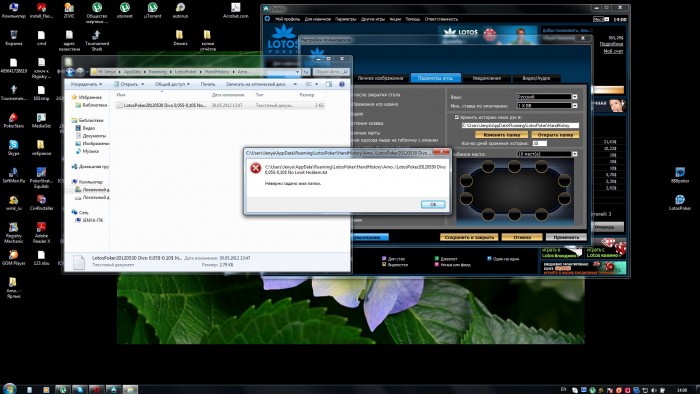This screenshot has width=700, height=394.
Task: Click Открыть папку button
Action: tap(555, 135)
